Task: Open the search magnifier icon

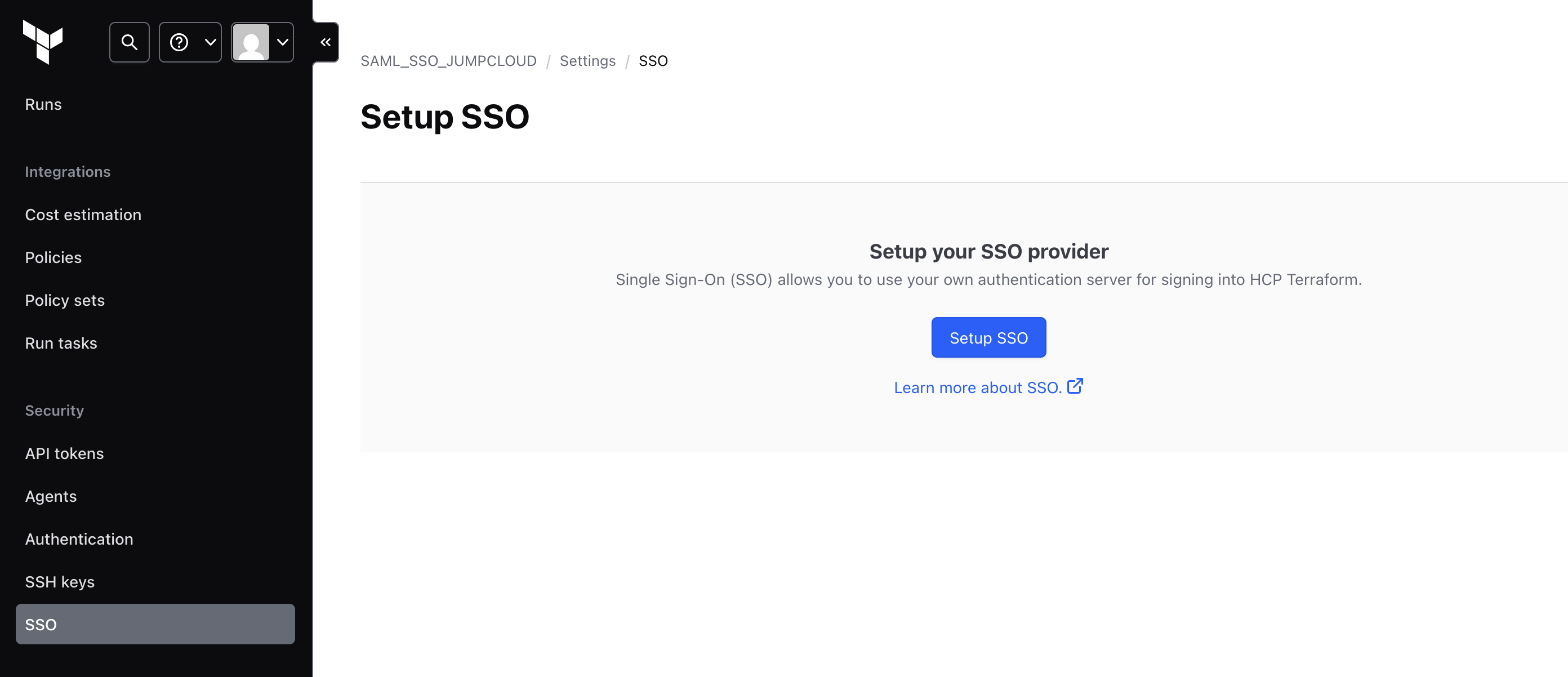Action: 129,42
